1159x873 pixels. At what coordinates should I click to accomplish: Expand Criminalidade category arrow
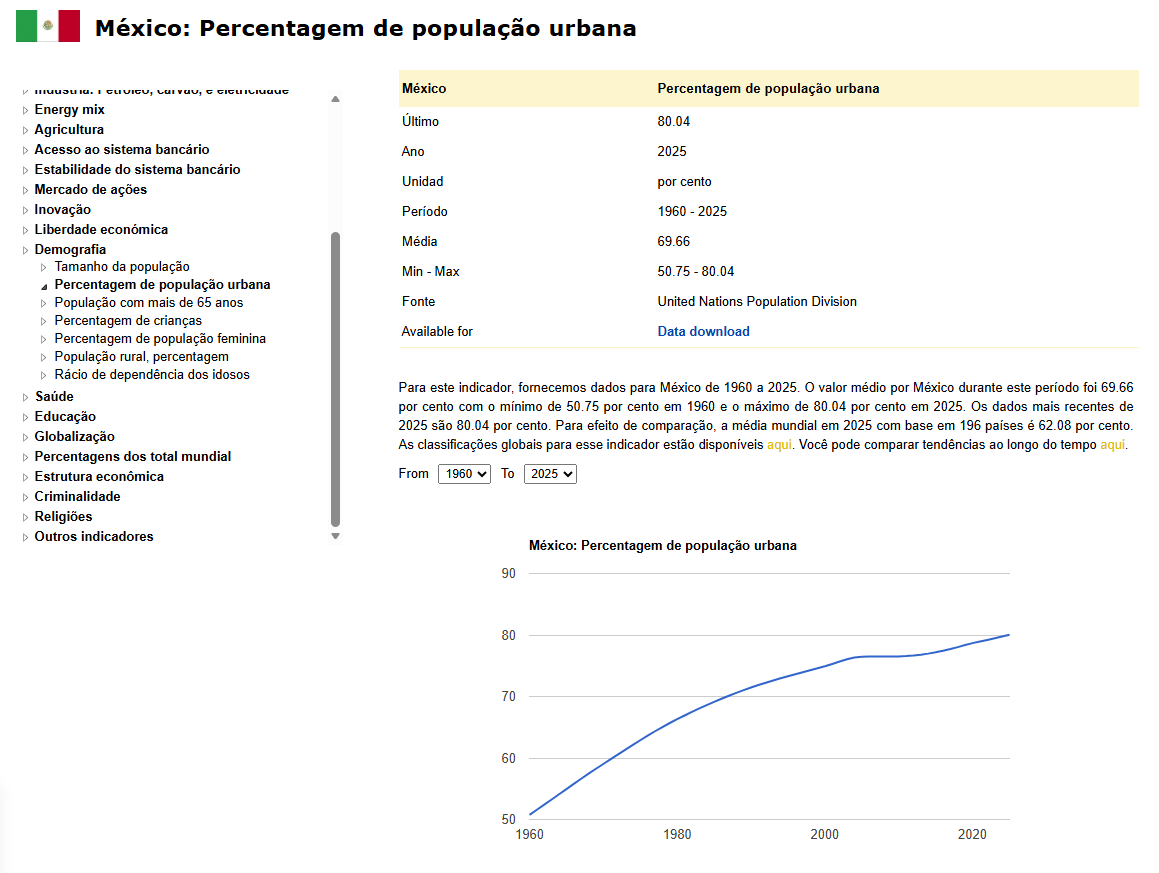click(25, 497)
